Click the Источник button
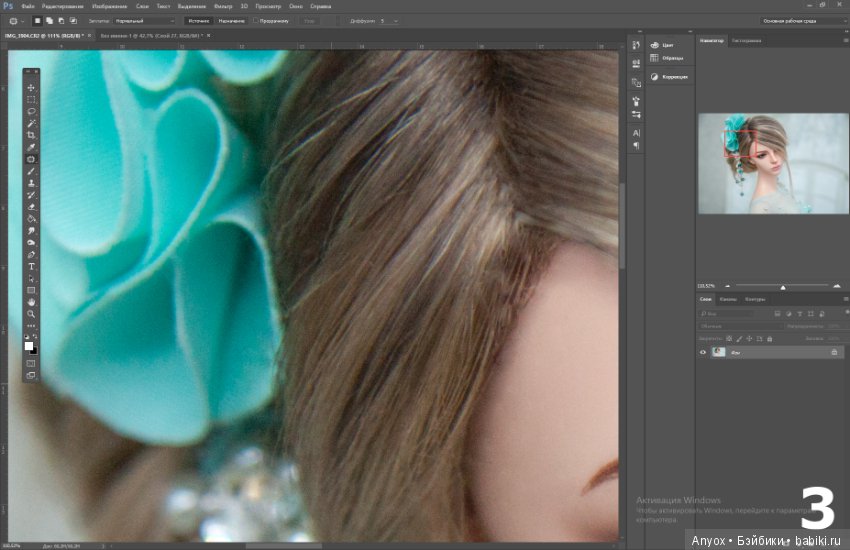 pos(198,21)
